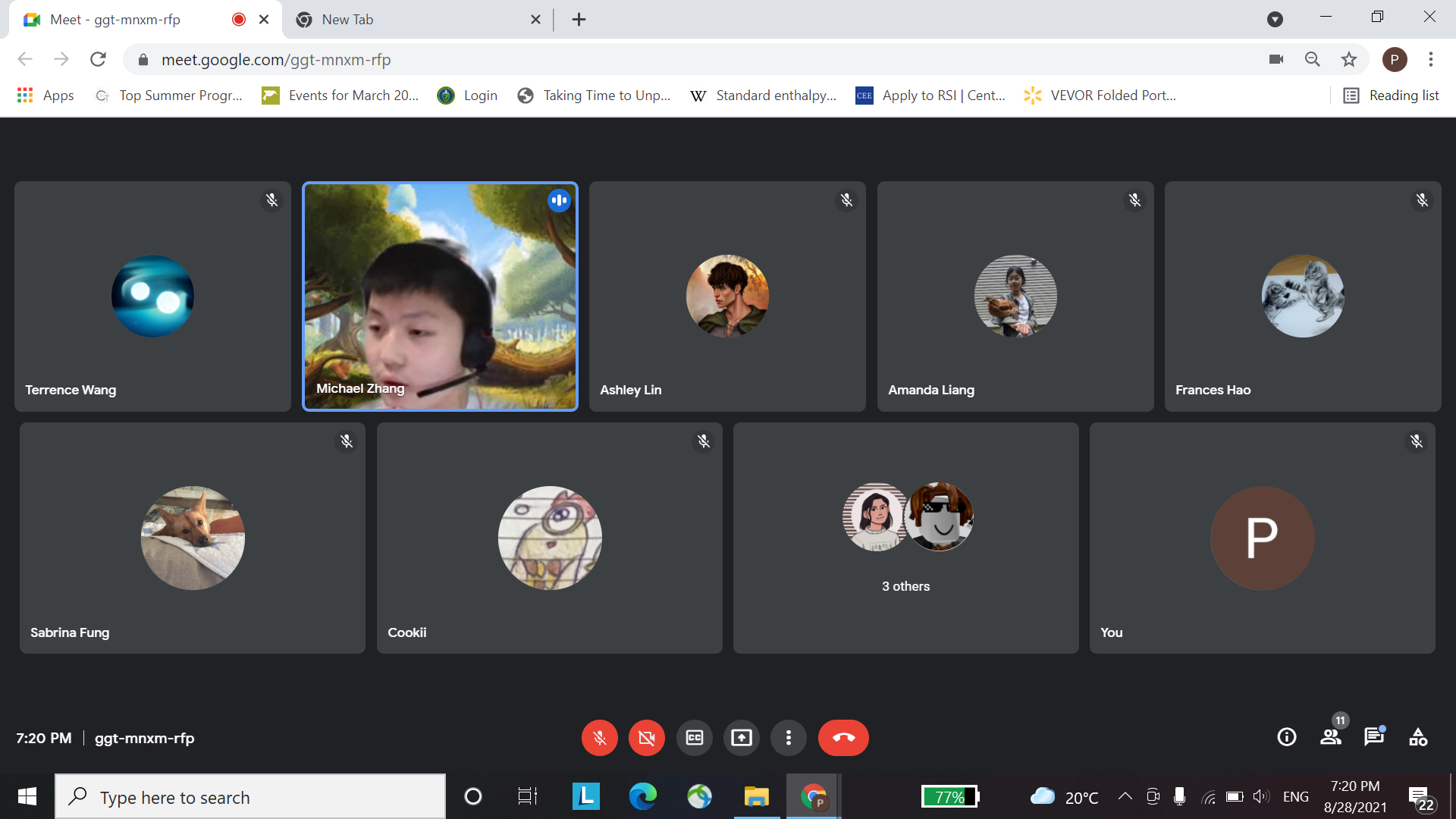
Task: Open the Activities panel icon
Action: click(x=1418, y=737)
